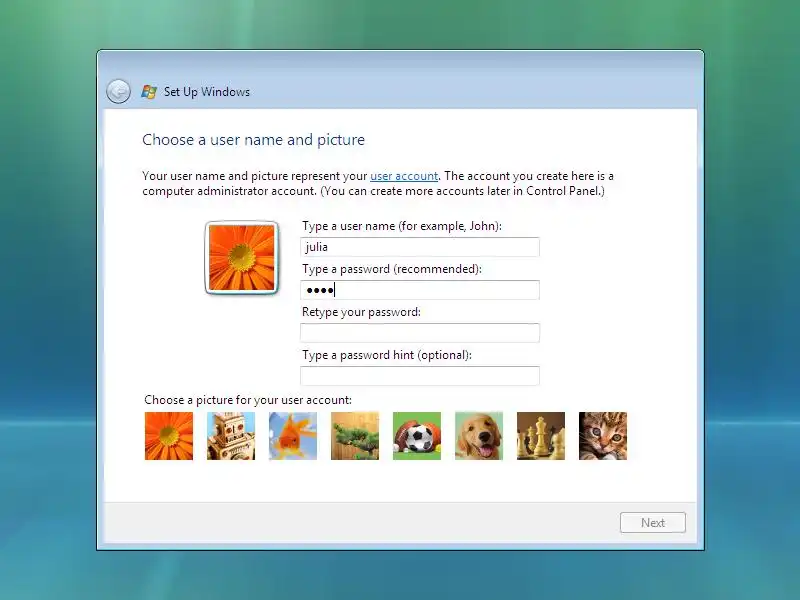Open the user account help link
Viewport: 800px width, 600px height.
click(x=404, y=176)
